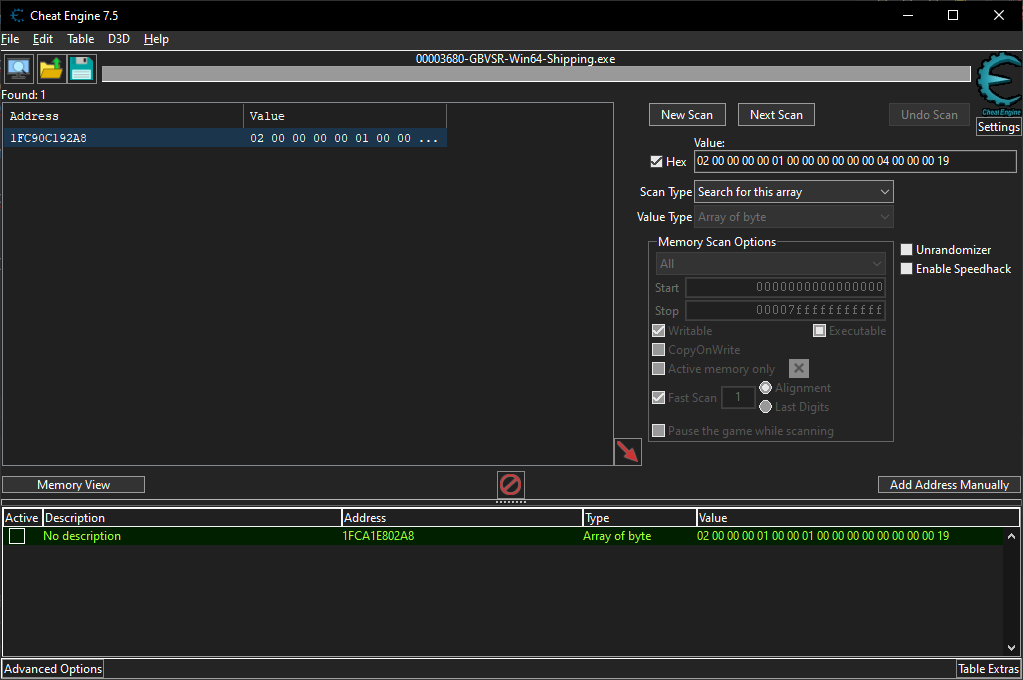Viewport: 1023px width, 680px height.
Task: Open the memory region All dropdown
Action: pos(771,264)
